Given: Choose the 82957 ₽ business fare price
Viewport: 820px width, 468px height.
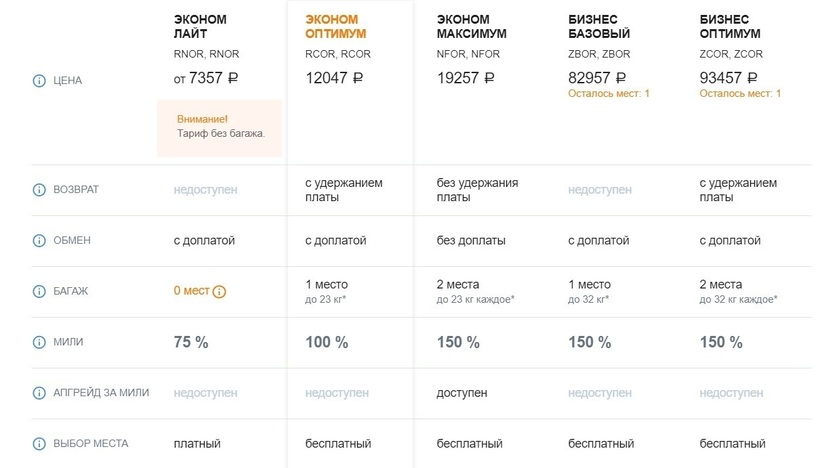Looking at the screenshot, I should [598, 77].
